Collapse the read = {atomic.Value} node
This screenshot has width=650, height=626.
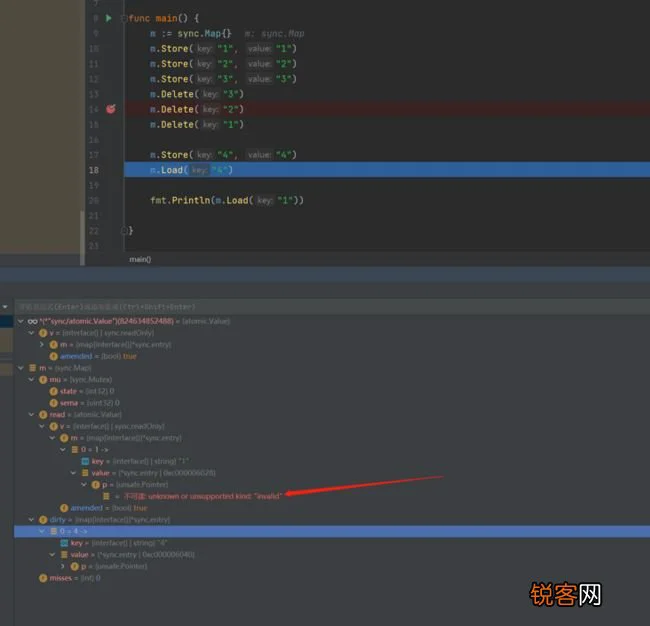(x=31, y=414)
